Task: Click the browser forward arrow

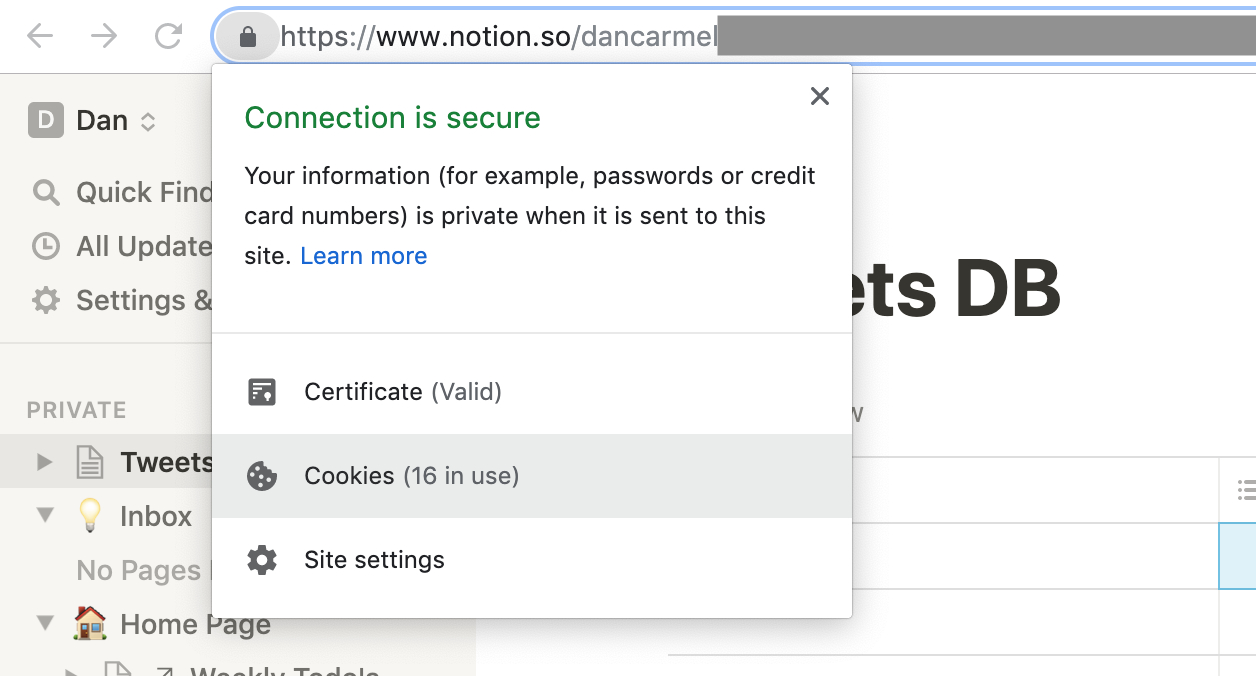Action: (x=104, y=37)
